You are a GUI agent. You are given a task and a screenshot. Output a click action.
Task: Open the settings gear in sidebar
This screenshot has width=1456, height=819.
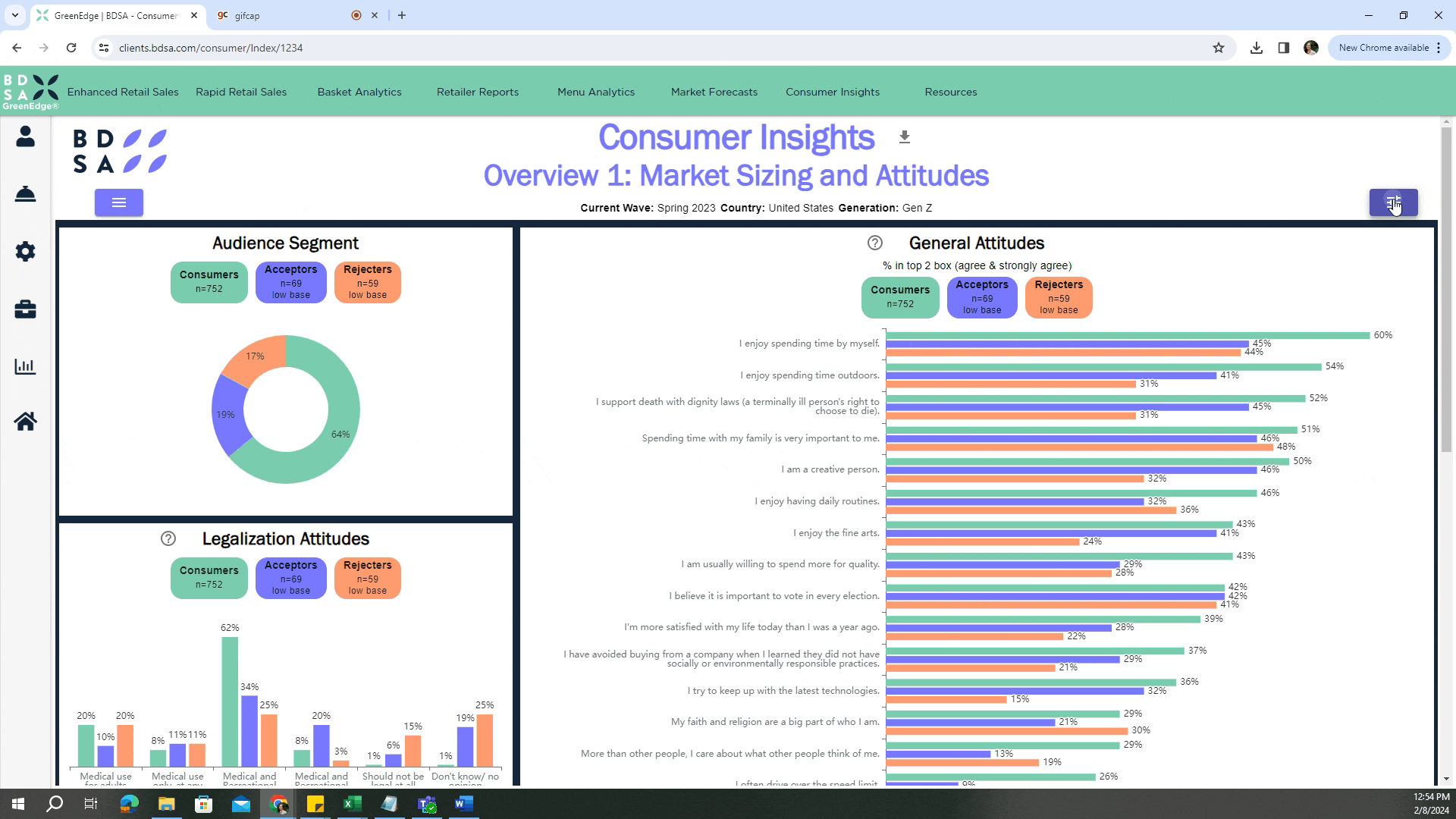pos(25,252)
